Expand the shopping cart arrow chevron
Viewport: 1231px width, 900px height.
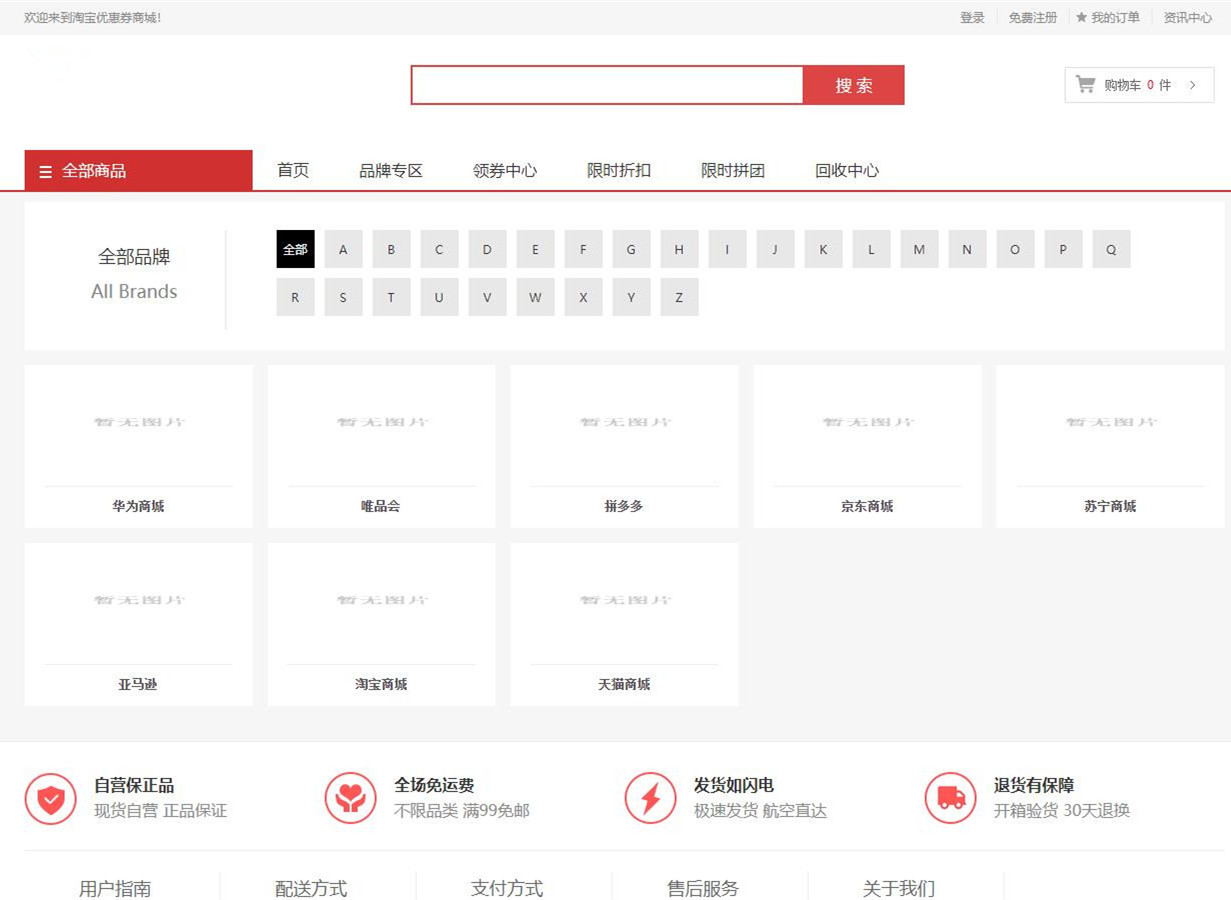pos(1192,85)
